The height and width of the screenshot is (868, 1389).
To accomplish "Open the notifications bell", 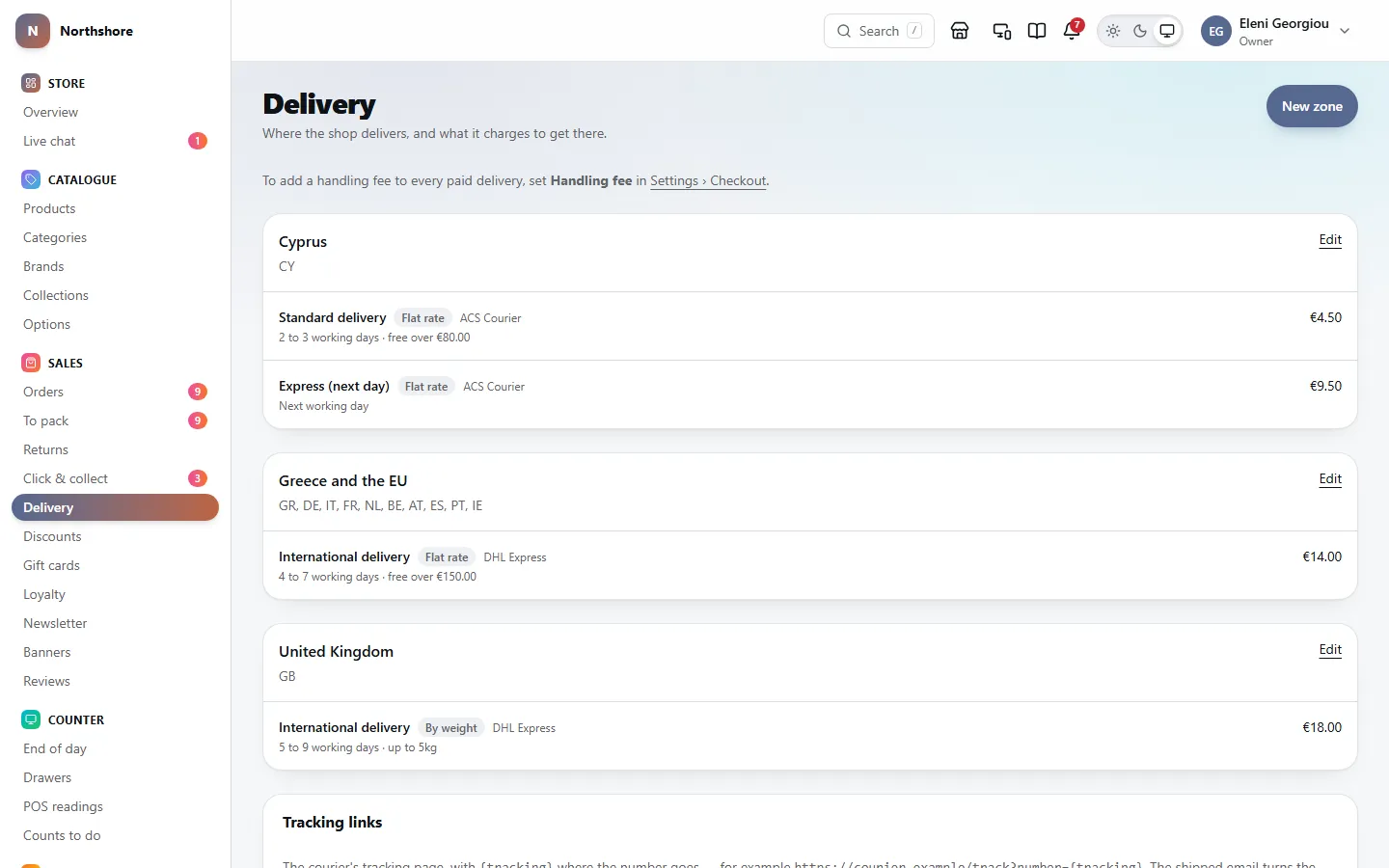I will tap(1072, 31).
